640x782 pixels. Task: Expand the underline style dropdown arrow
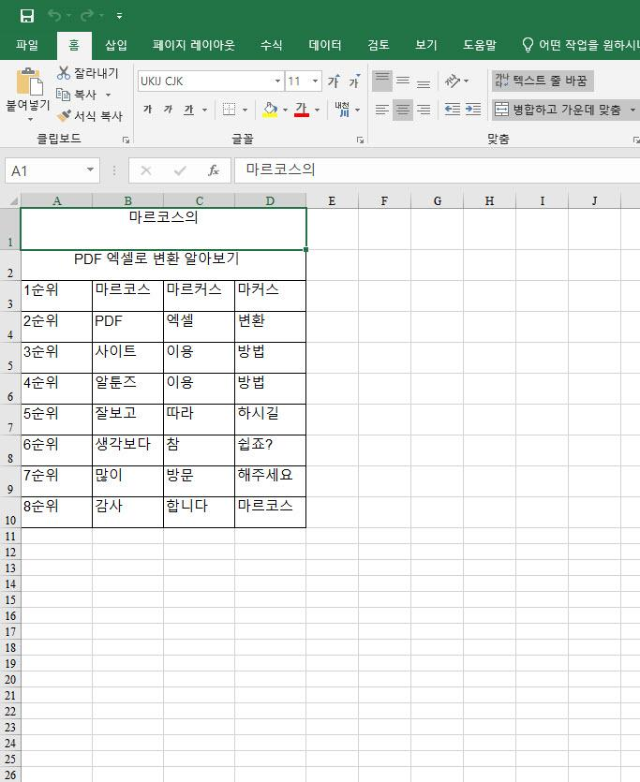click(205, 110)
